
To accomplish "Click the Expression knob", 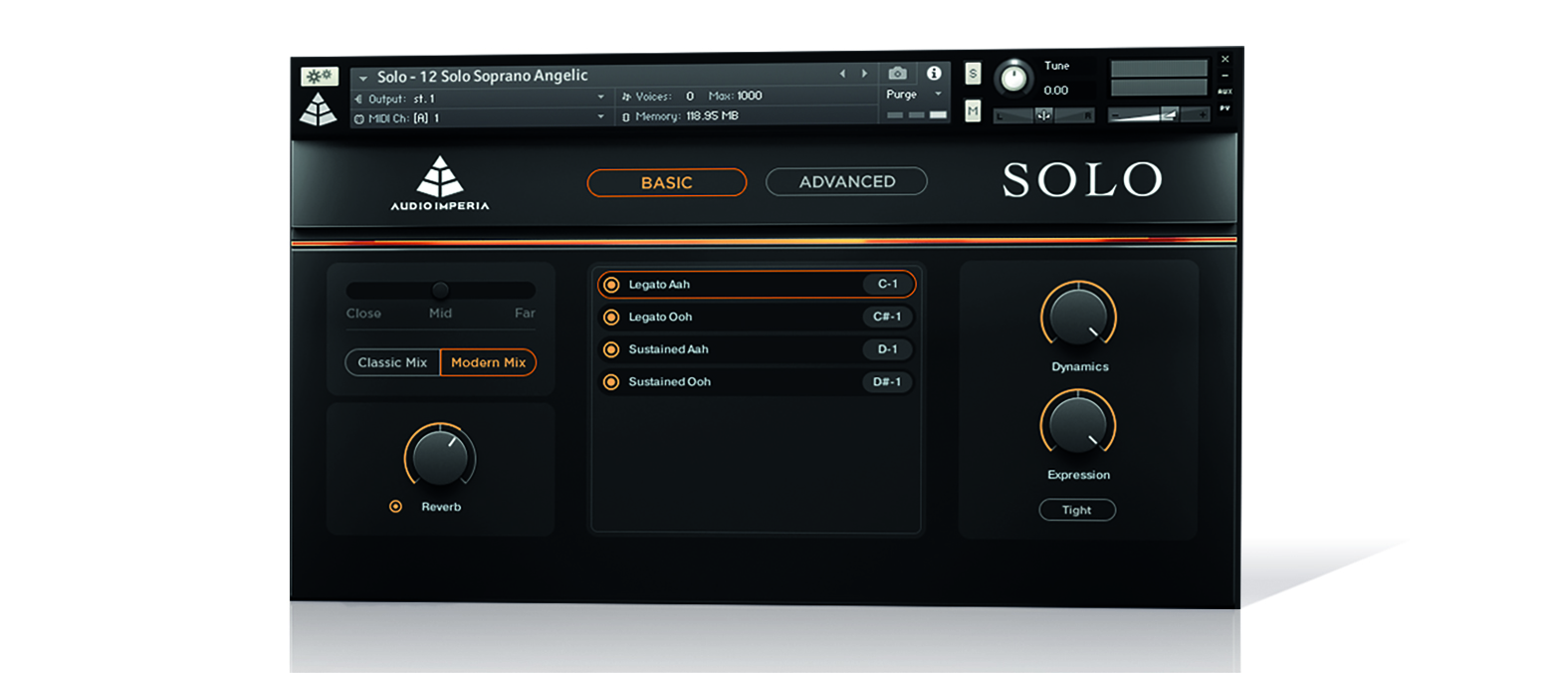I will [x=1078, y=424].
